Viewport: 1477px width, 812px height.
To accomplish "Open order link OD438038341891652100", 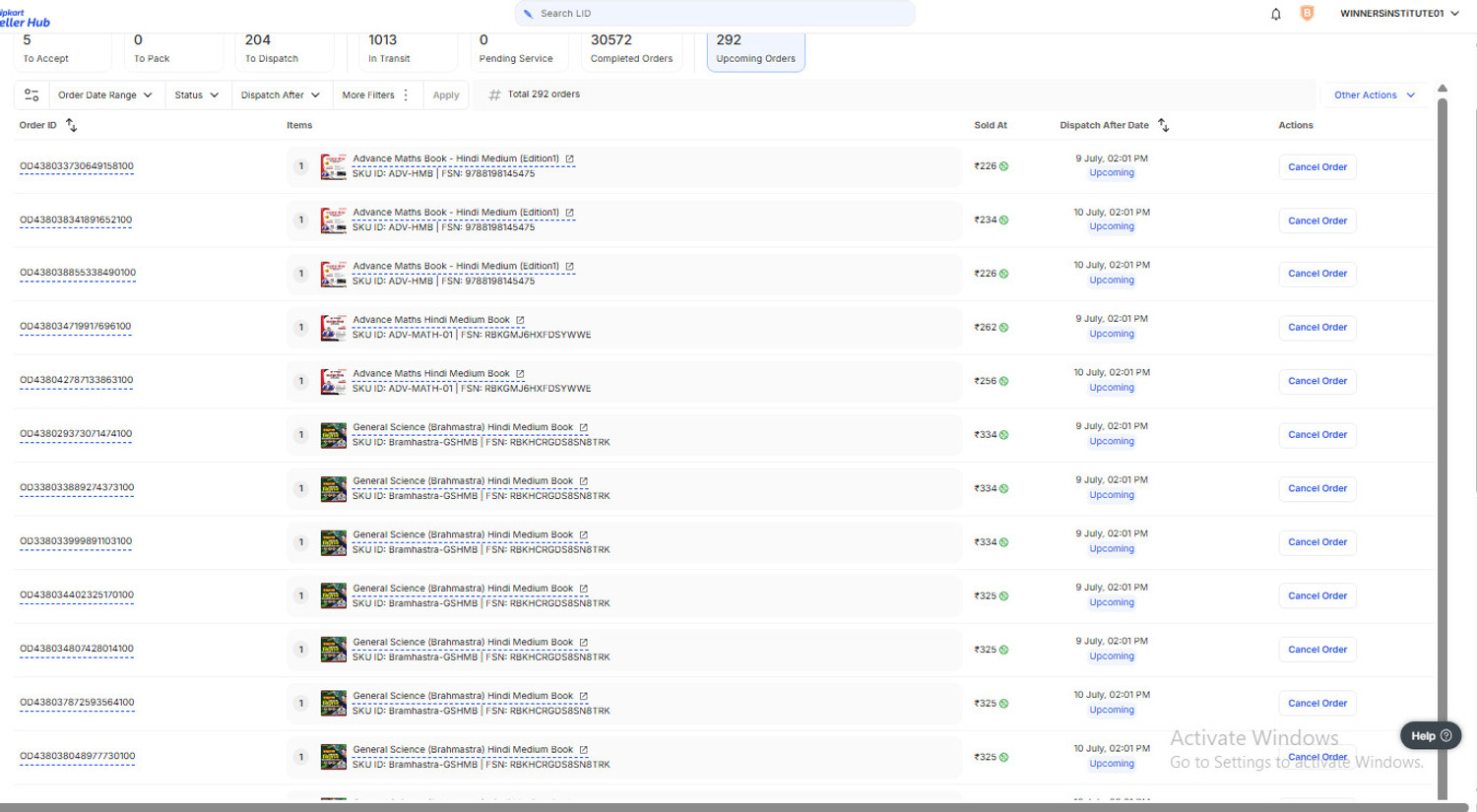I will pos(76,220).
